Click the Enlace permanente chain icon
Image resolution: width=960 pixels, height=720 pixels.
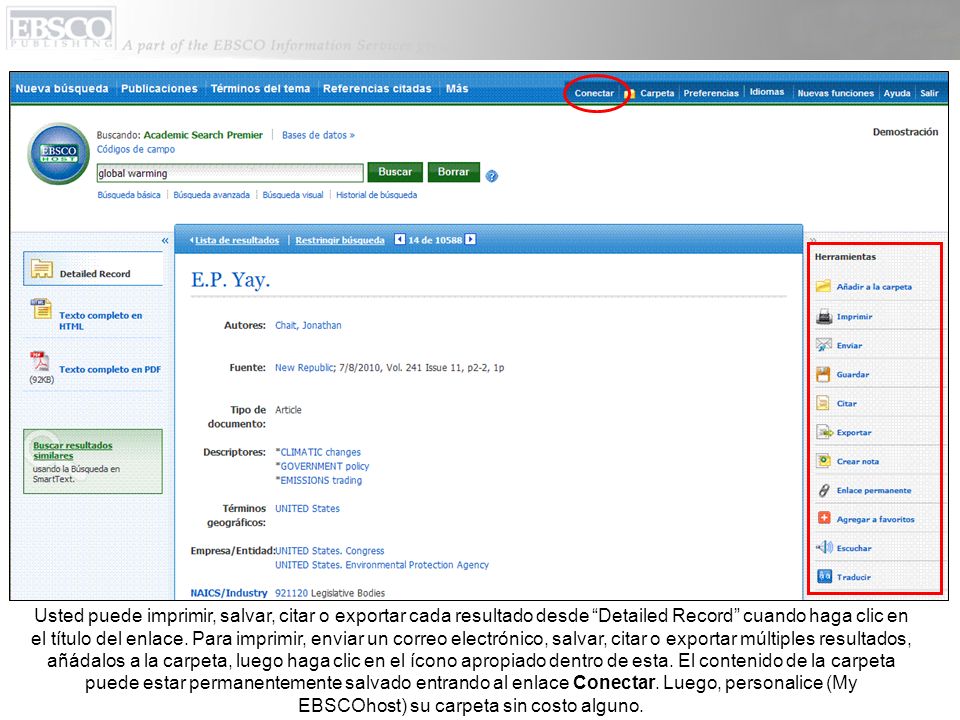click(x=824, y=490)
